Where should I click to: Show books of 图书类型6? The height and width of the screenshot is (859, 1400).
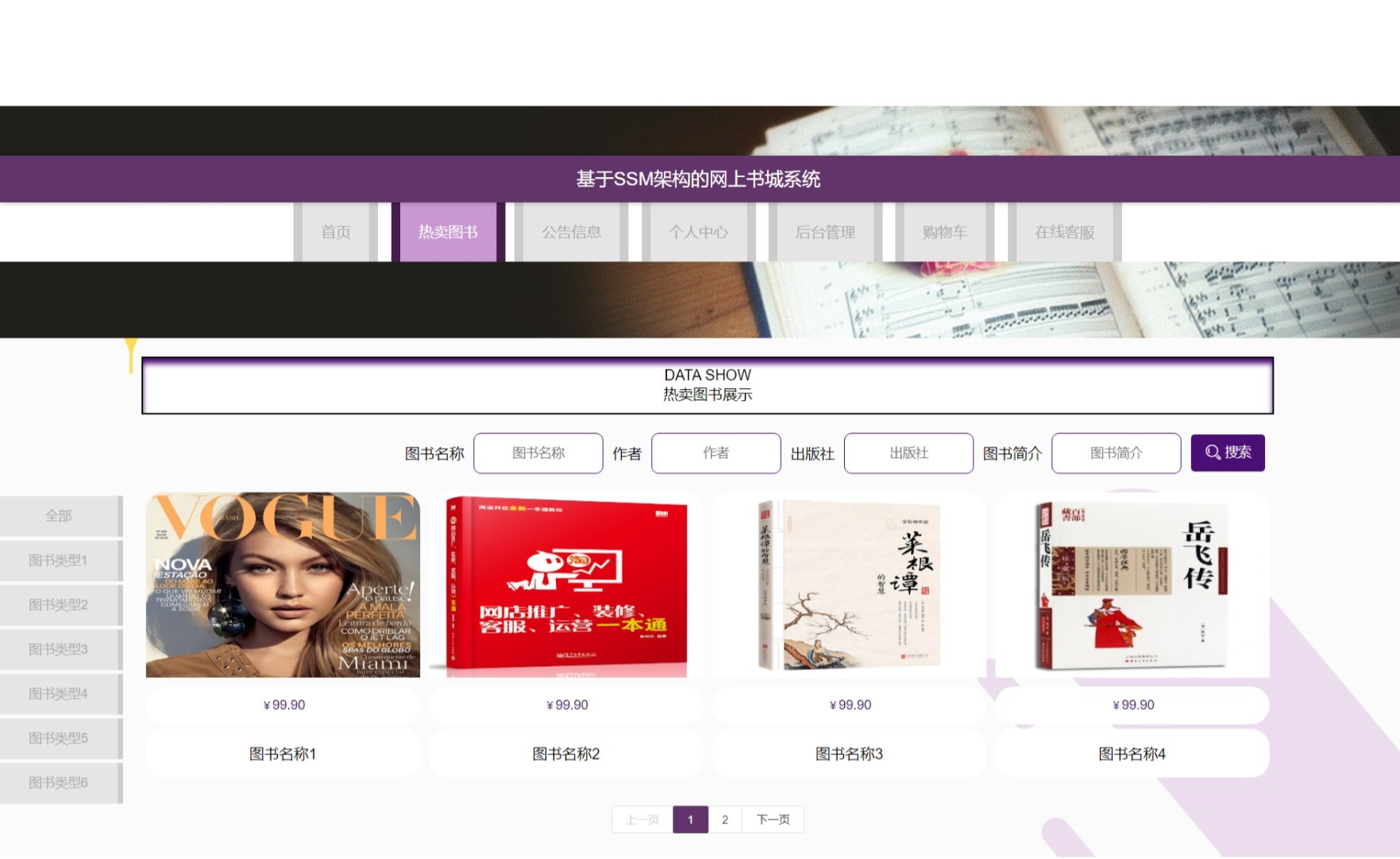[60, 783]
